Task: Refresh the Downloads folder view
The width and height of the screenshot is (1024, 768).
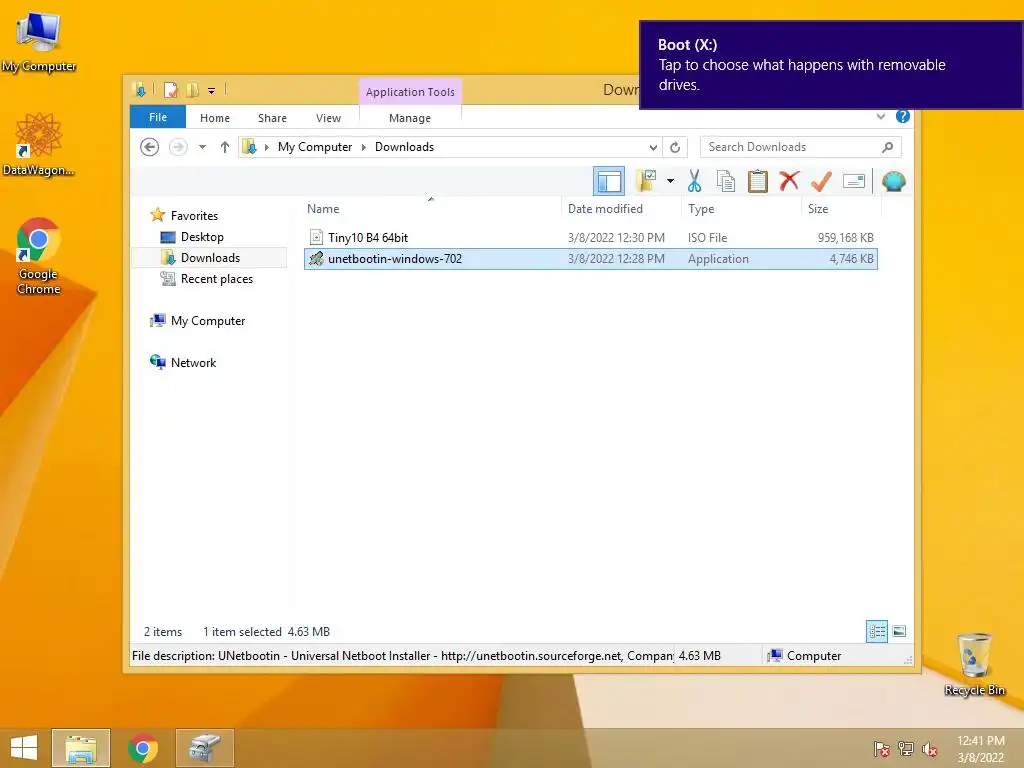Action: click(675, 147)
